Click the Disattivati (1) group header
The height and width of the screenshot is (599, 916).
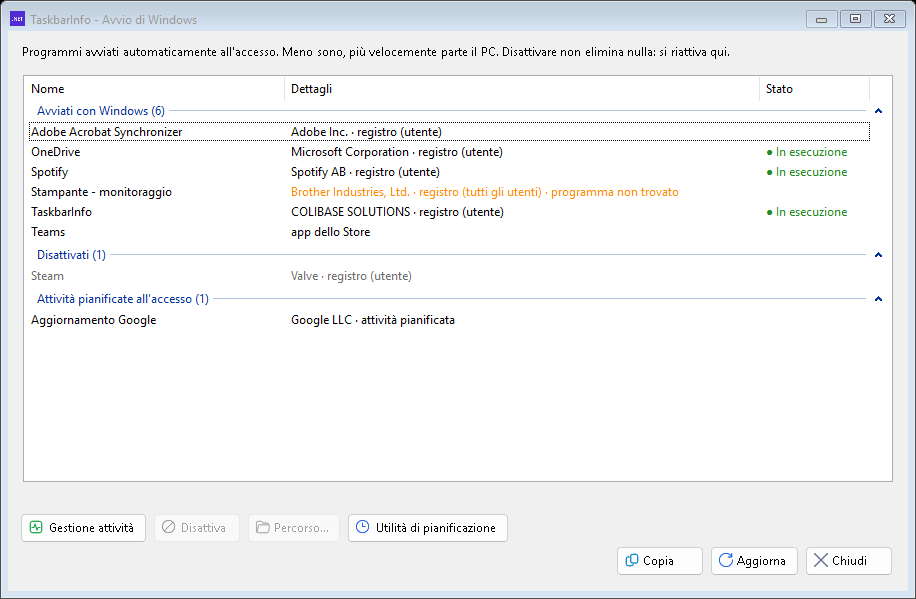71,255
